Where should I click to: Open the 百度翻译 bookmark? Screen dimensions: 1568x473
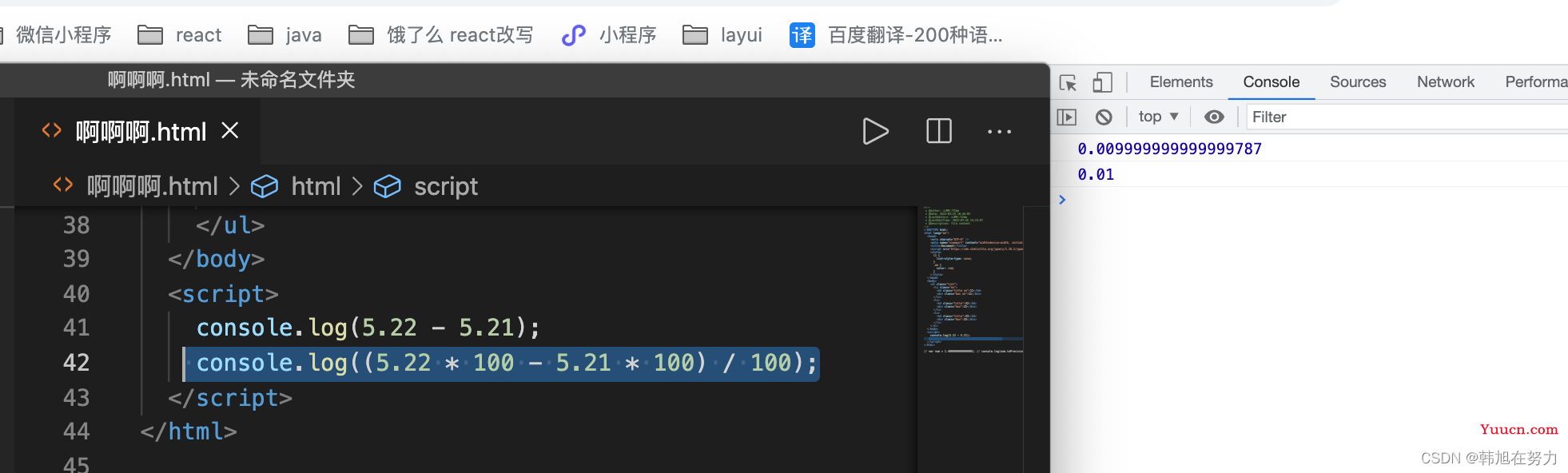click(x=896, y=35)
